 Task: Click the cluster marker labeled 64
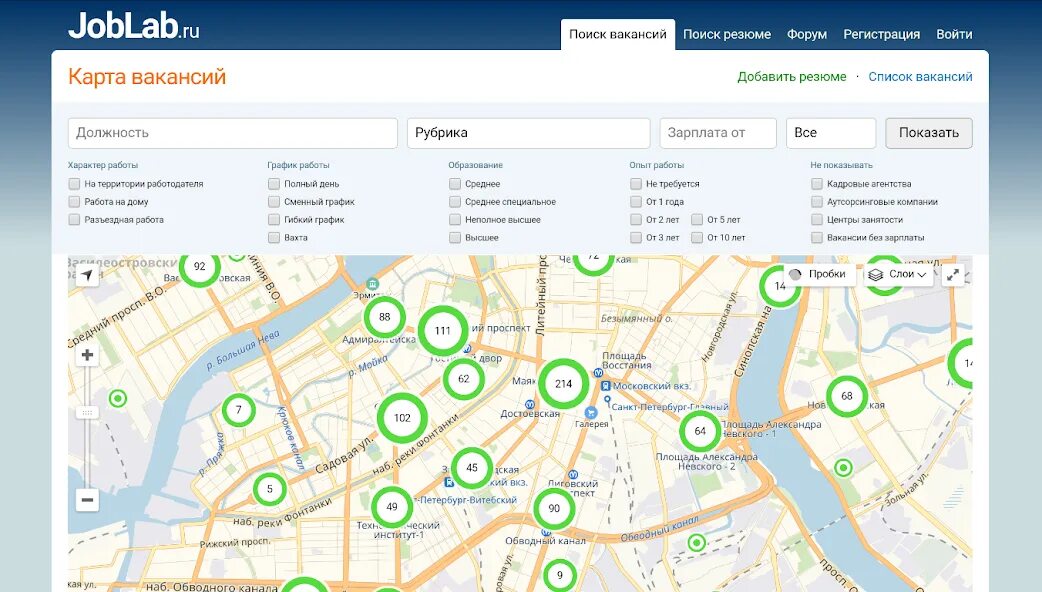700,431
